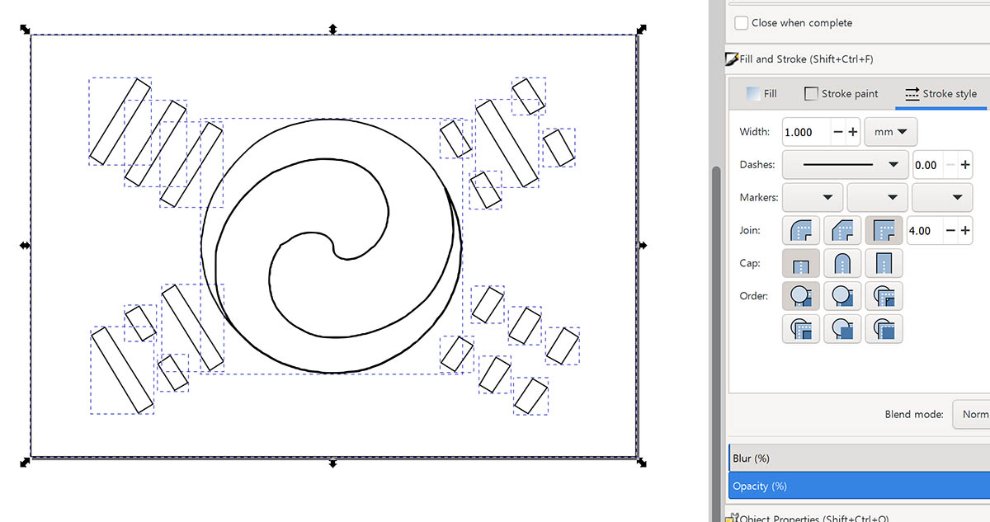Switch to the Fill tab
Viewport: 990px width, 522px height.
760,94
